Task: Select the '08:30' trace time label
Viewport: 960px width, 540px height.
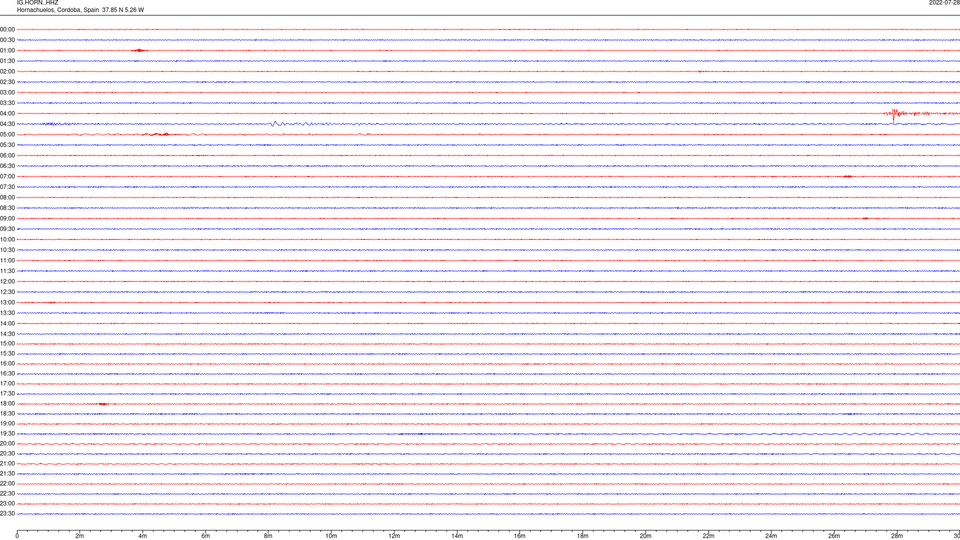Action: click(7, 208)
